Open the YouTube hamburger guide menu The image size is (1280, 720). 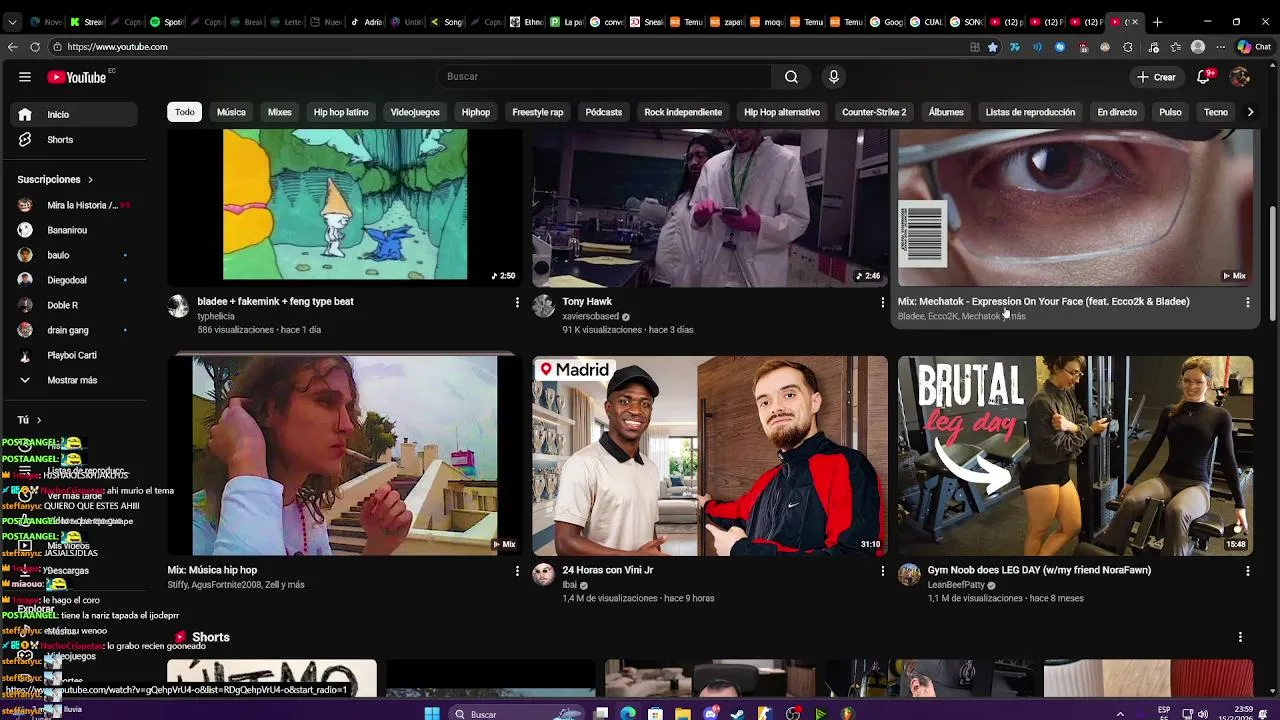[25, 77]
